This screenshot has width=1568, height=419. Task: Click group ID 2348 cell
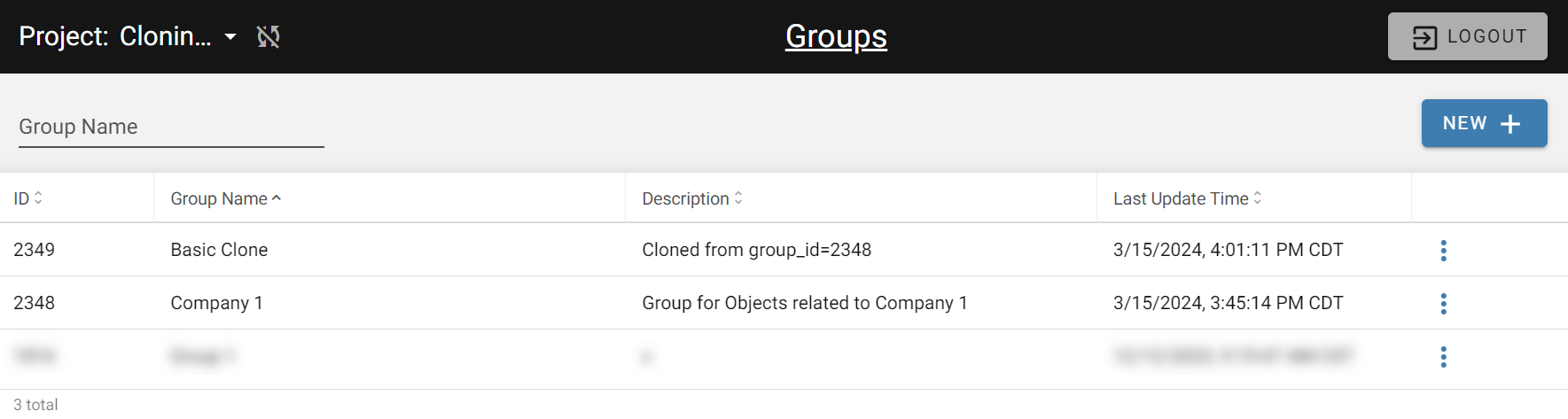pos(34,303)
